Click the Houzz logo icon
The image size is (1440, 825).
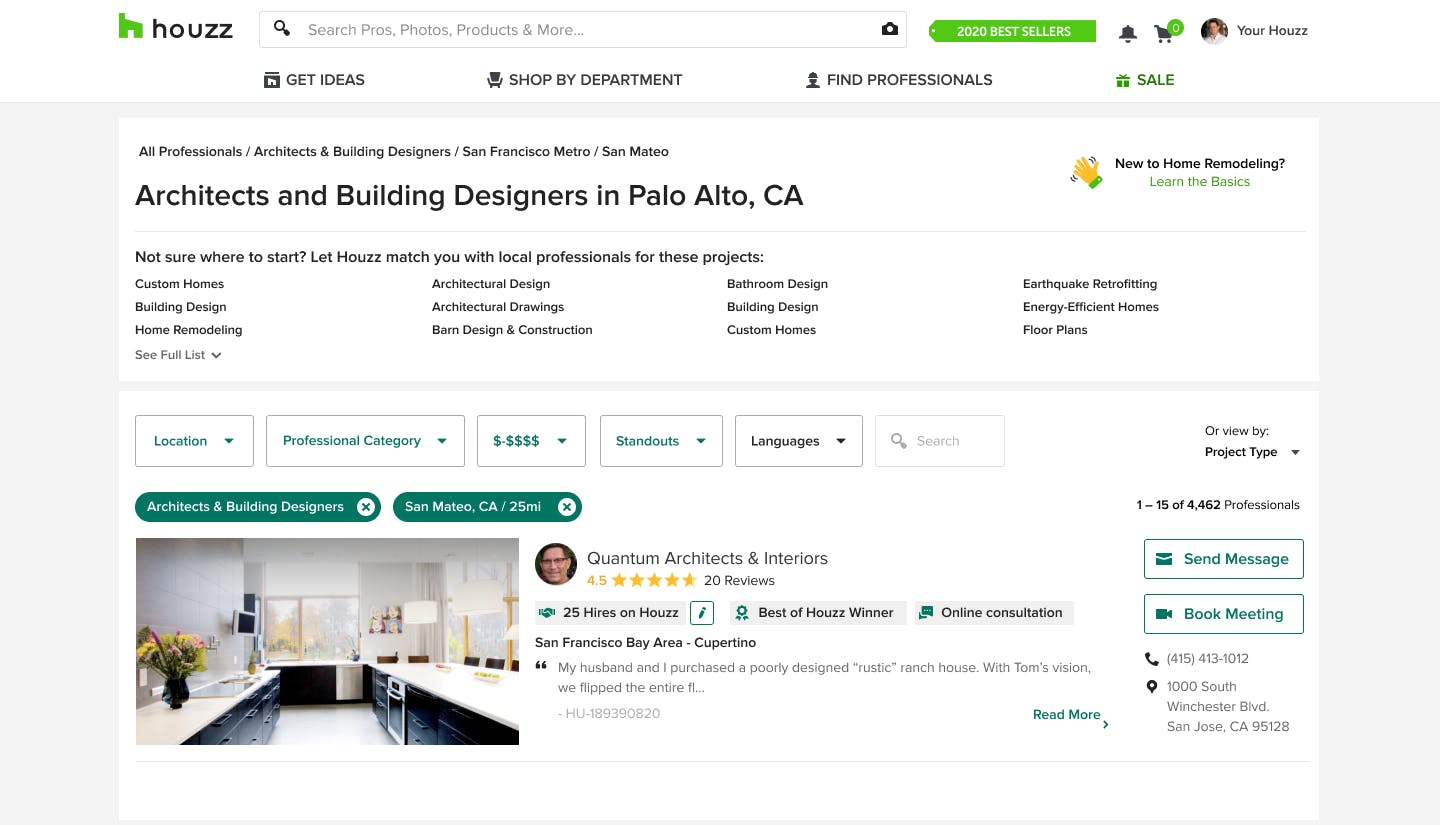coord(131,27)
